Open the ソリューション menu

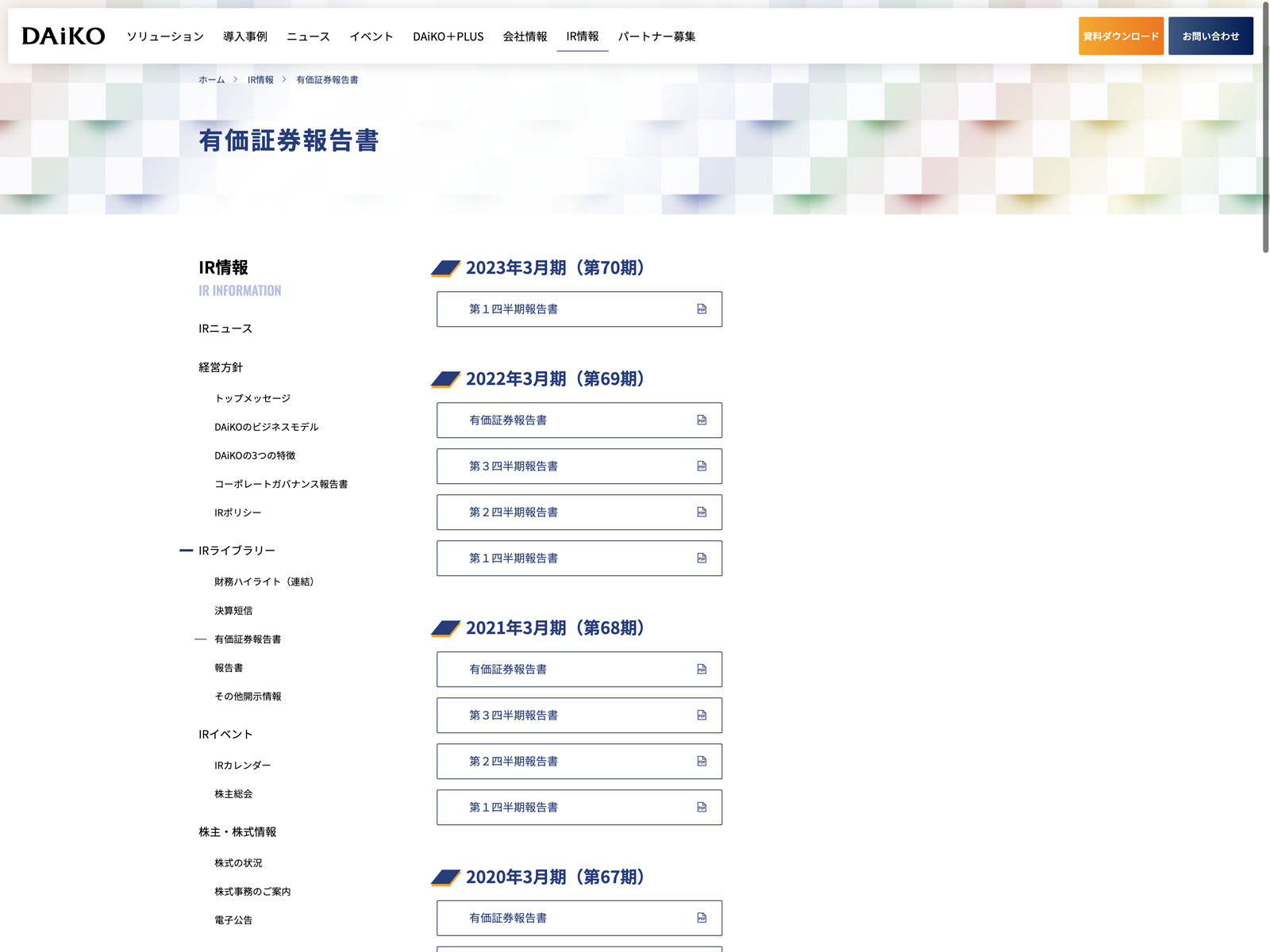pos(165,36)
